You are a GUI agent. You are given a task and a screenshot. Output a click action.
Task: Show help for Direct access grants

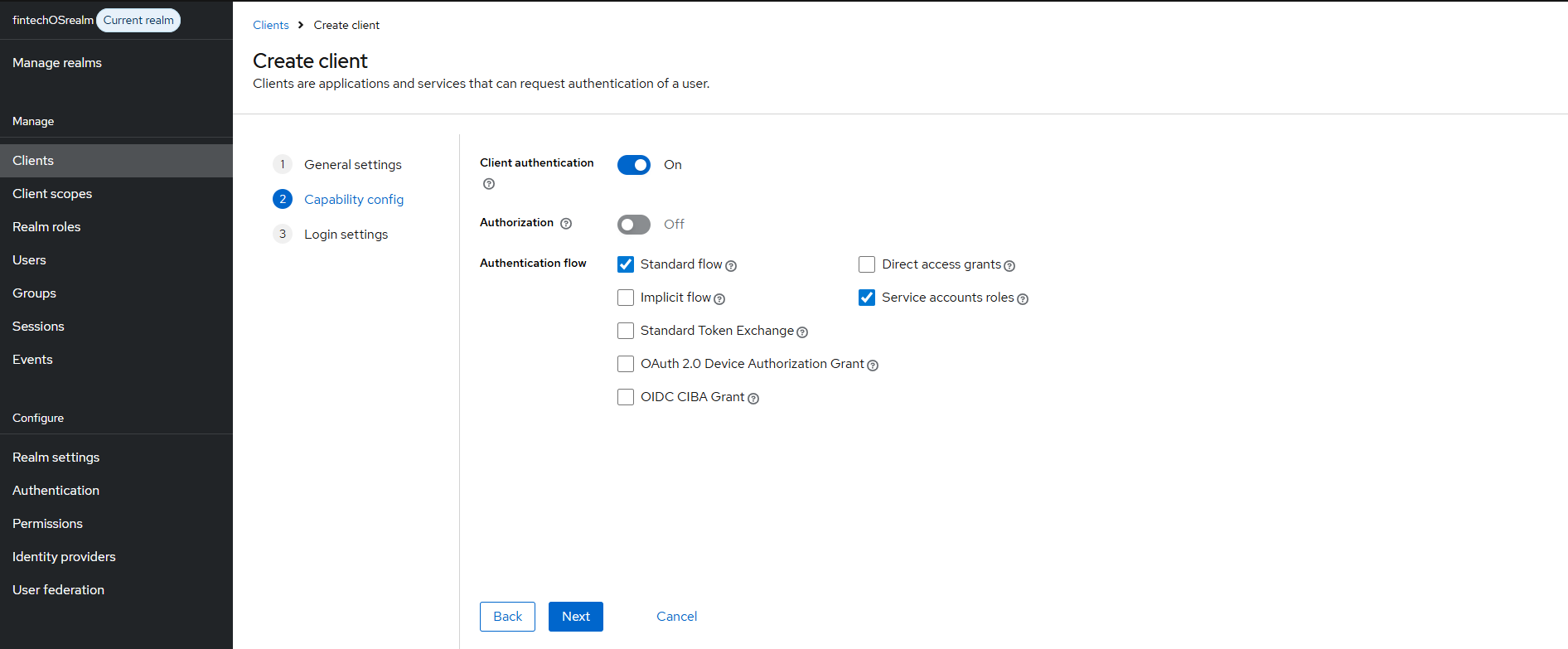[1009, 266]
